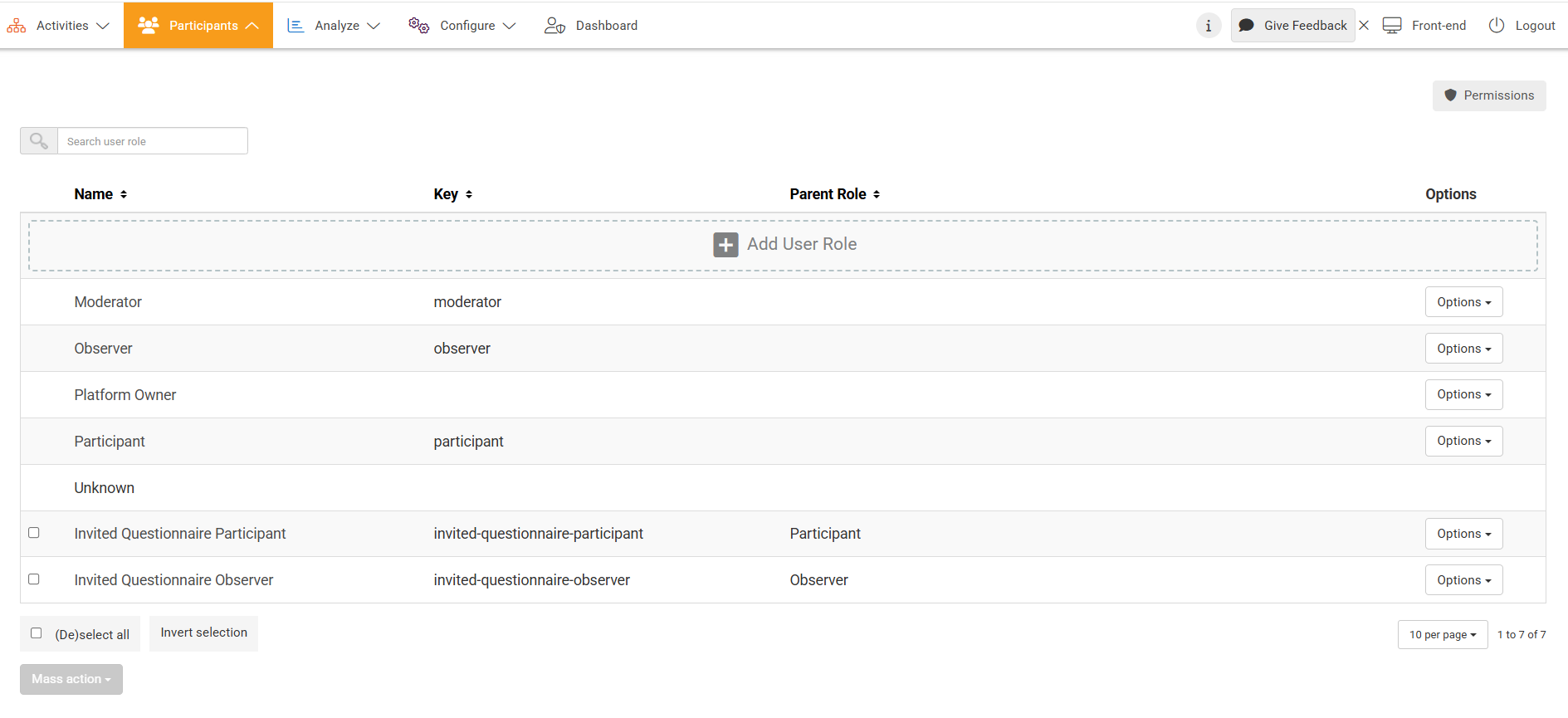This screenshot has width=1568, height=718.
Task: Open the Dashboard page
Action: tap(591, 26)
